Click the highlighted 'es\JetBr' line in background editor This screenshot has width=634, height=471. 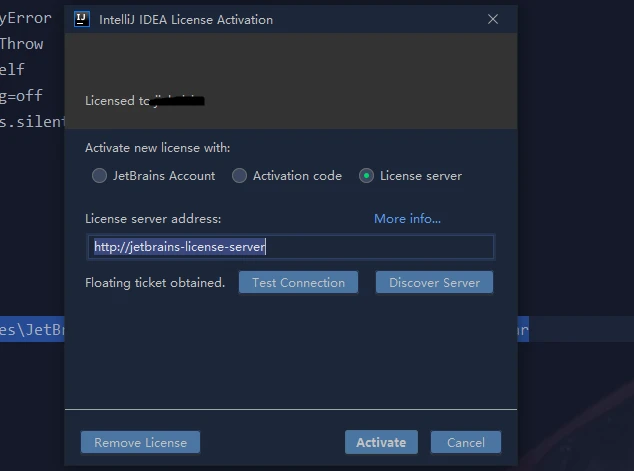pyautogui.click(x=32, y=329)
